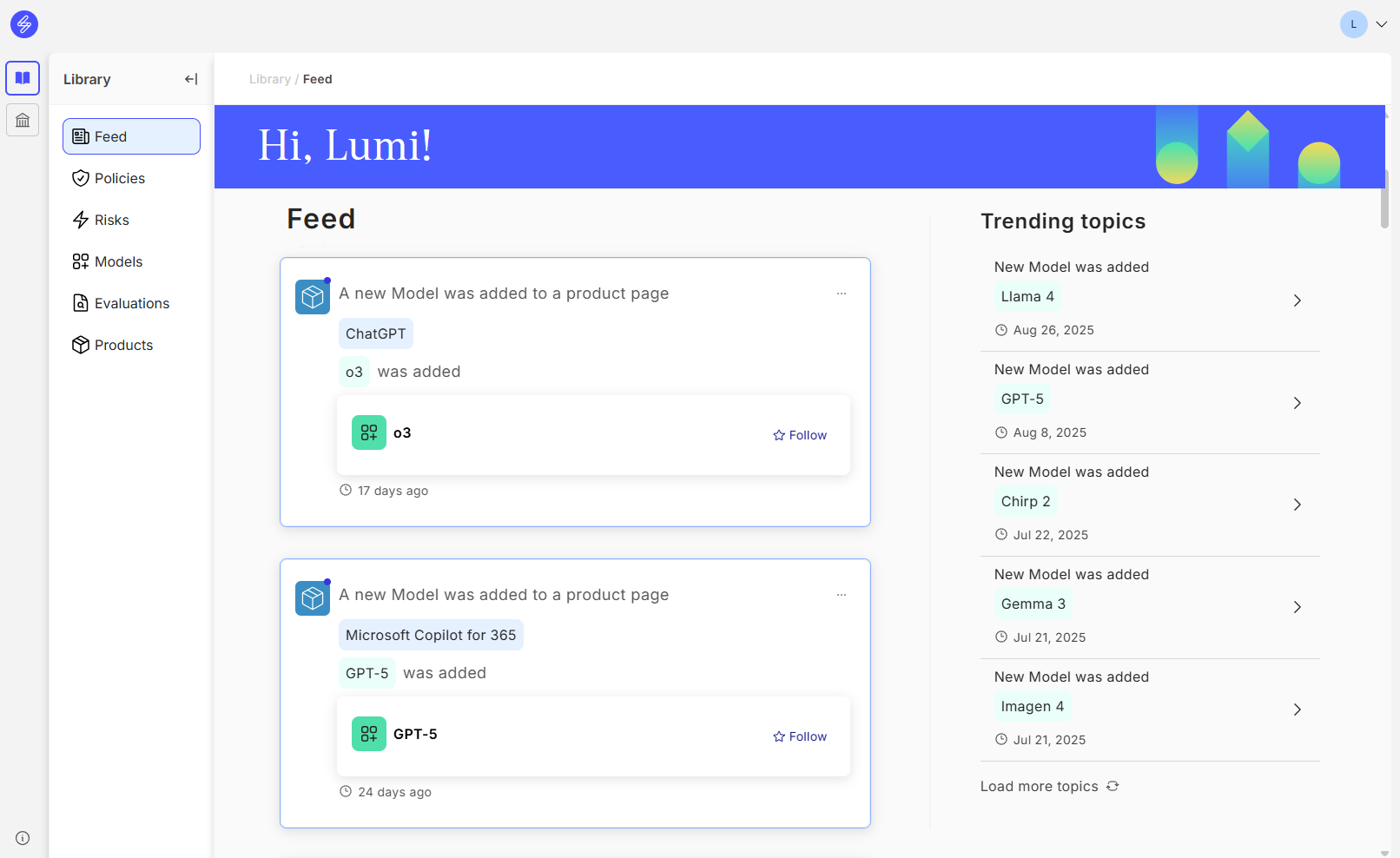This screenshot has width=1400, height=858.
Task: Go to Policies in the sidebar
Action: tap(120, 178)
